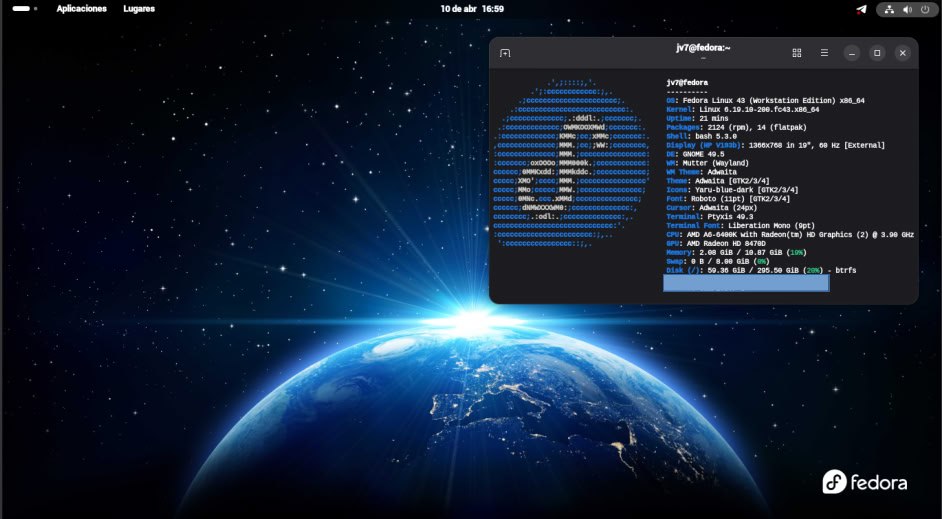Show the terminal tab overview grid
This screenshot has width=942, height=519.
[x=797, y=53]
